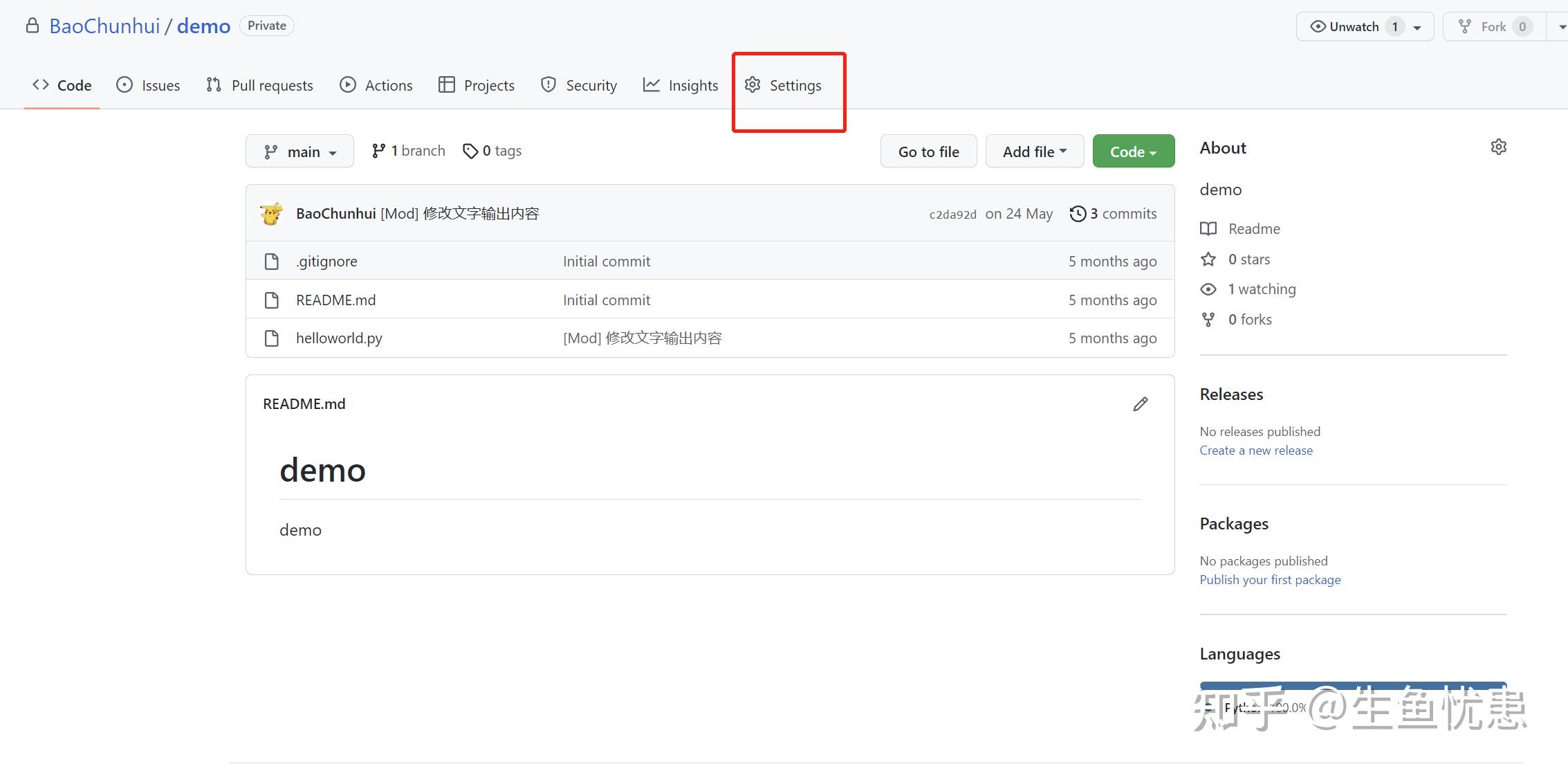The image size is (1568, 773).
Task: Click Unwatch to toggle repository watching
Action: tap(1345, 27)
